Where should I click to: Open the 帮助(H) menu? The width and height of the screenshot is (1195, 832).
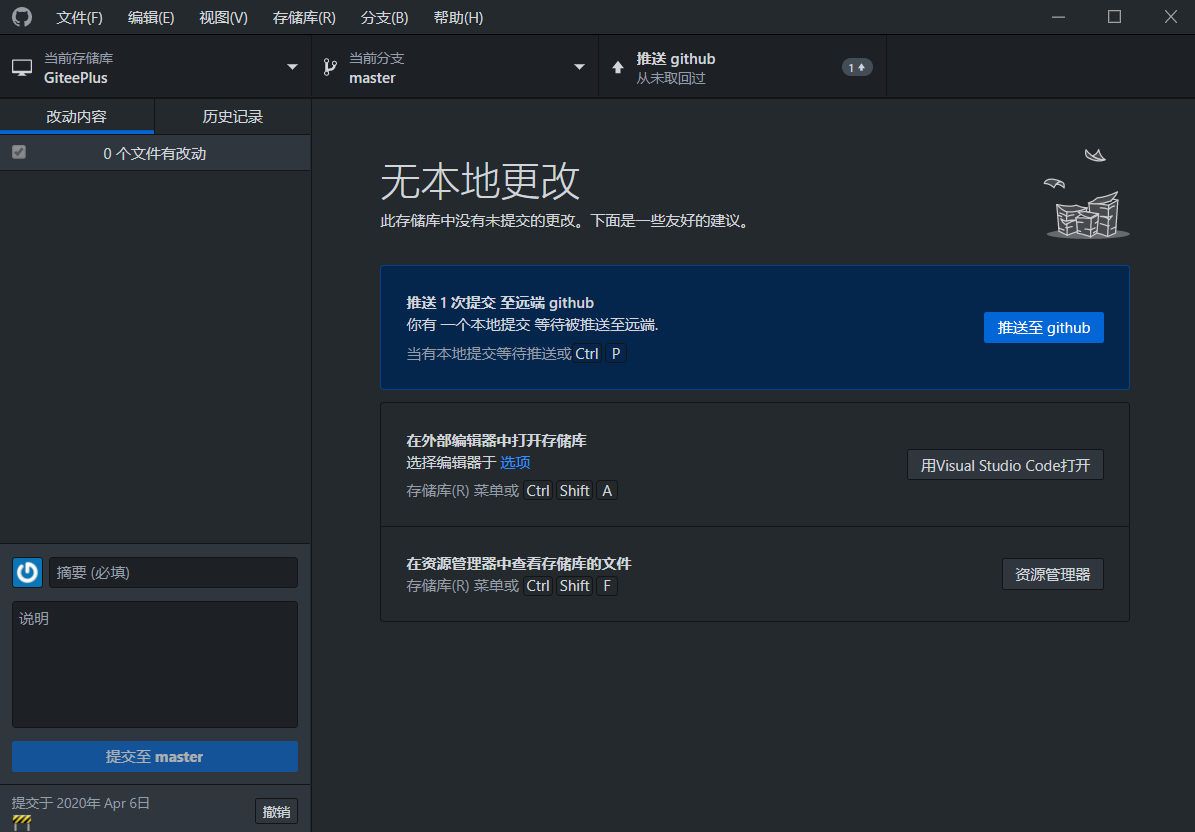458,18
